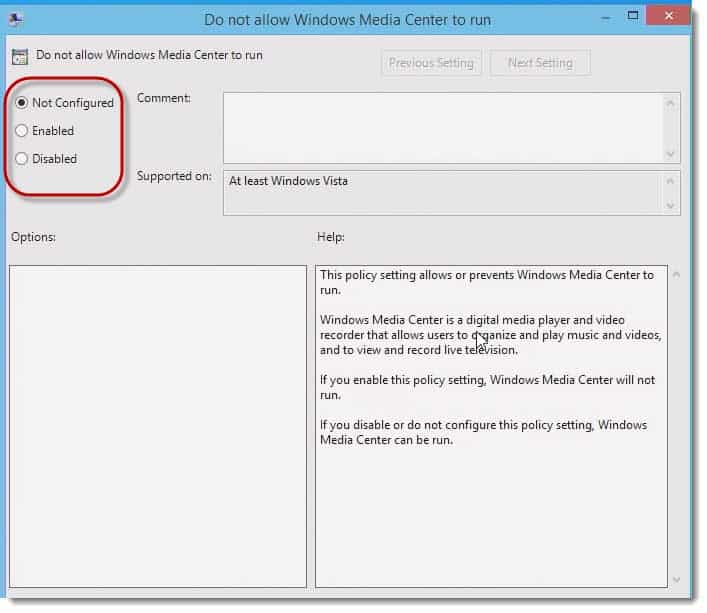Minimize the policy dialog window
The image size is (707, 613).
606,18
